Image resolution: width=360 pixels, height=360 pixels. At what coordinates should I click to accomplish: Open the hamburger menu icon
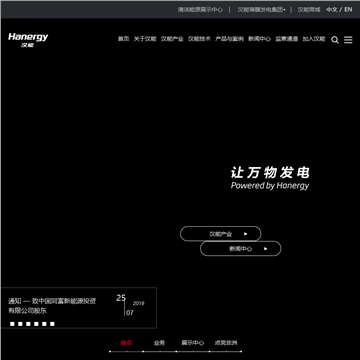pos(348,40)
